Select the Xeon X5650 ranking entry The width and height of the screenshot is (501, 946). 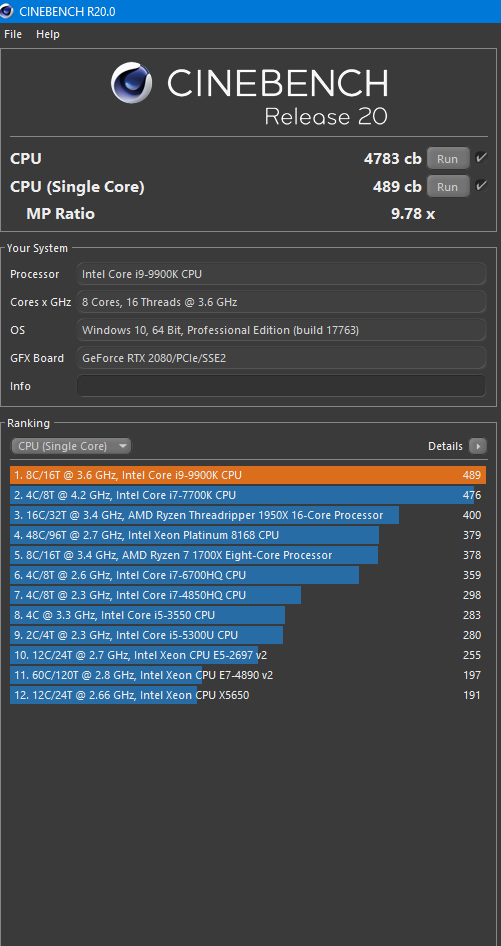247,695
